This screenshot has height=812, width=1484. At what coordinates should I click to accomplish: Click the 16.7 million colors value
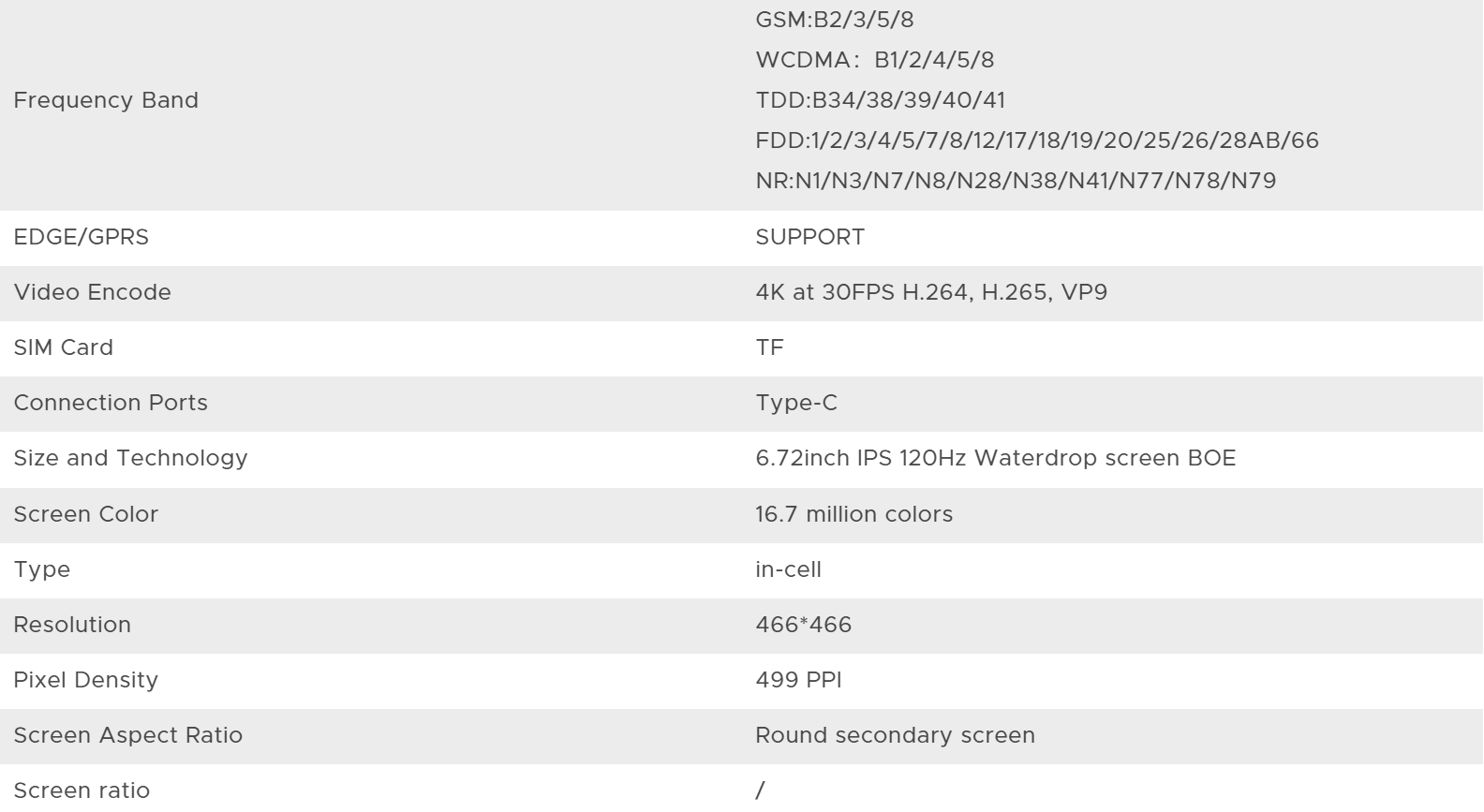(853, 514)
